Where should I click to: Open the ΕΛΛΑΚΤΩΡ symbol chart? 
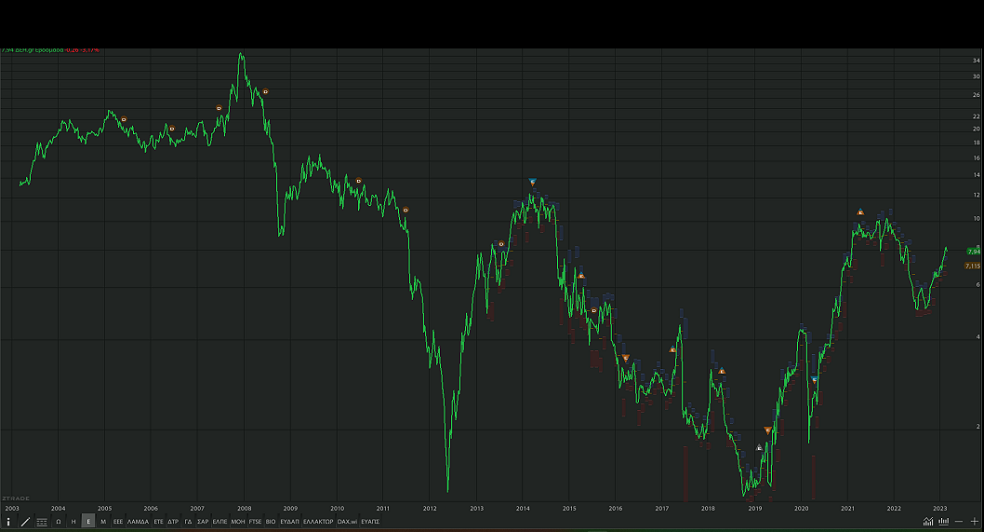[318, 521]
